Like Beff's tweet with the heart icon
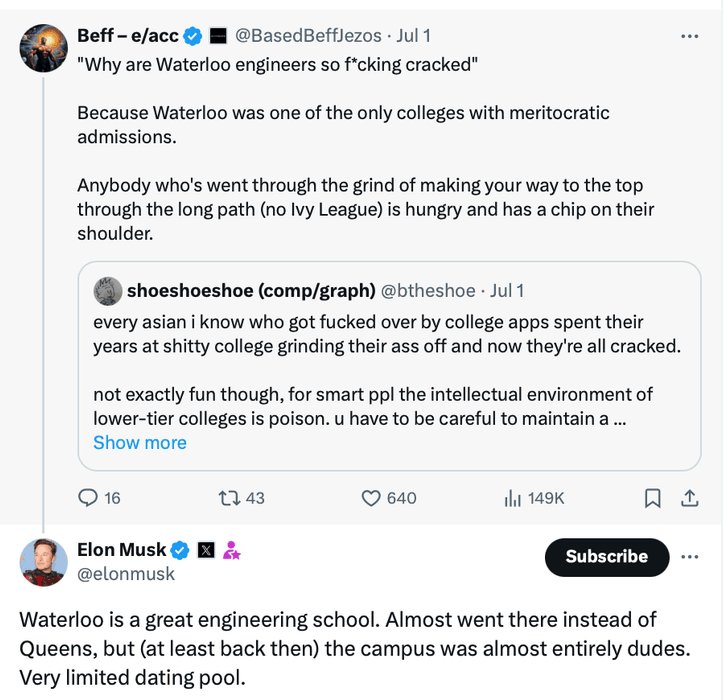 click(372, 497)
